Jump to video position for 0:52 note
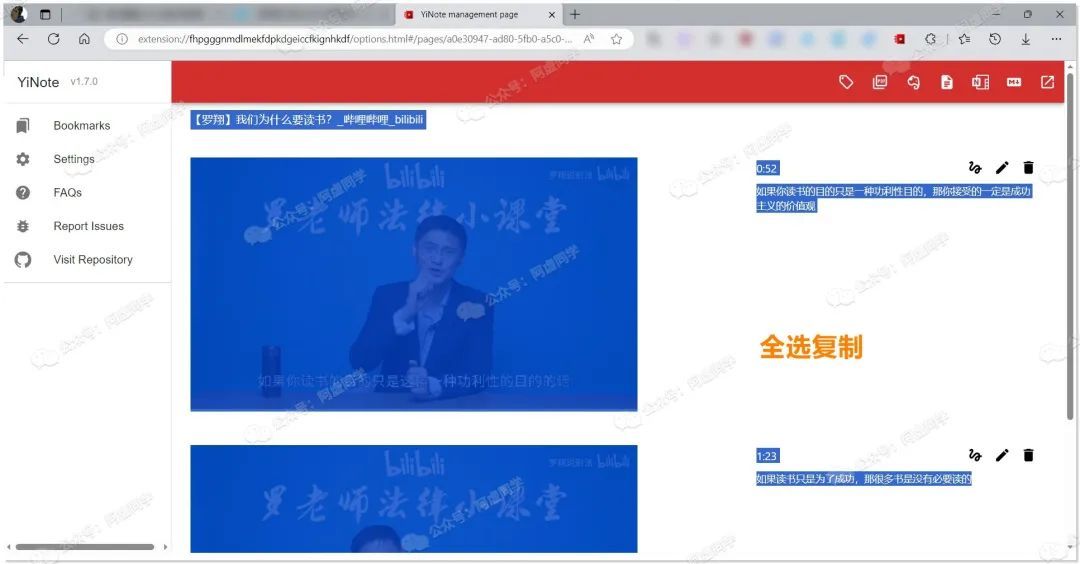This screenshot has width=1080, height=564. 975,167
